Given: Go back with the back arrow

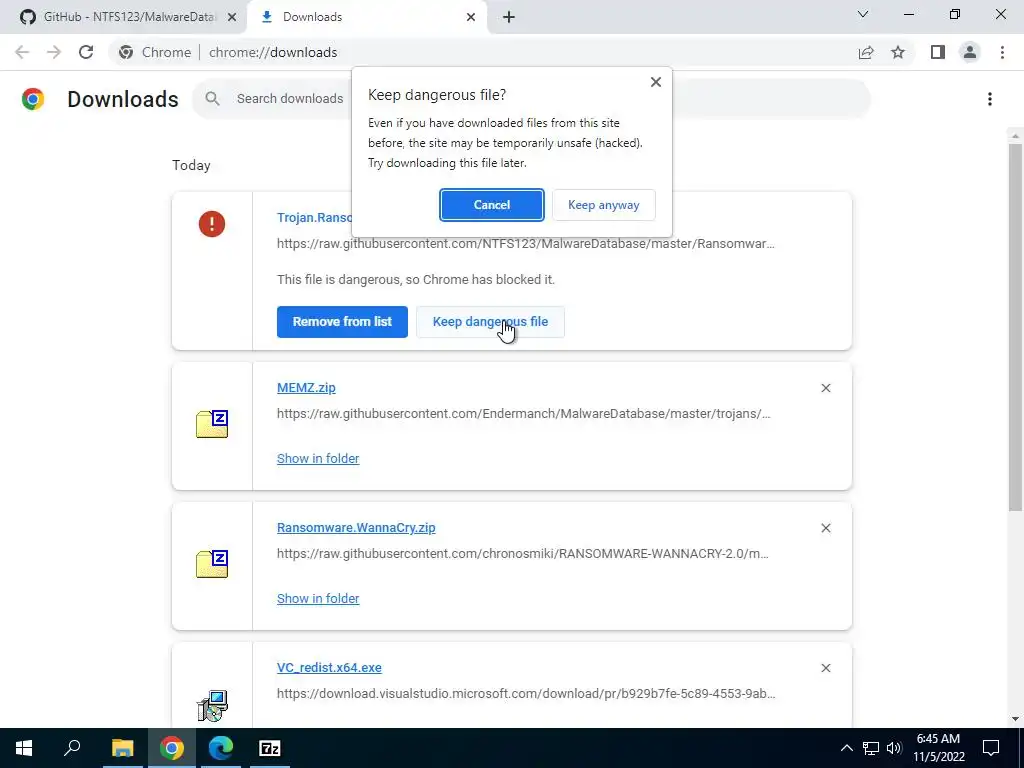Looking at the screenshot, I should coord(22,52).
